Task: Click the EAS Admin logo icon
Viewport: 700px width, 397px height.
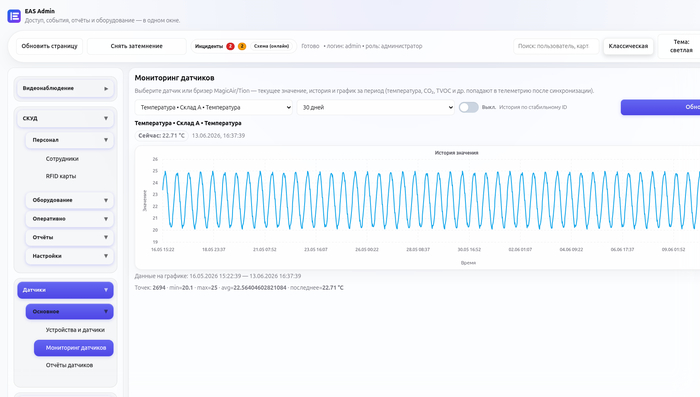Action: (14, 16)
